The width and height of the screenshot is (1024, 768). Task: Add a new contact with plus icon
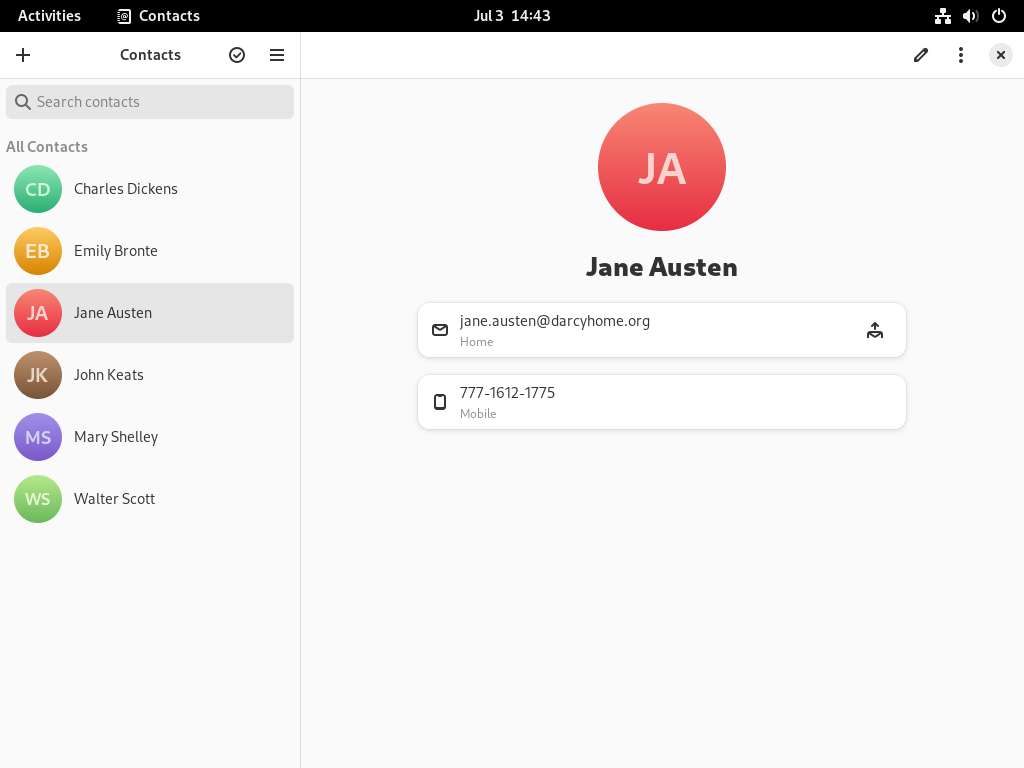(23, 55)
